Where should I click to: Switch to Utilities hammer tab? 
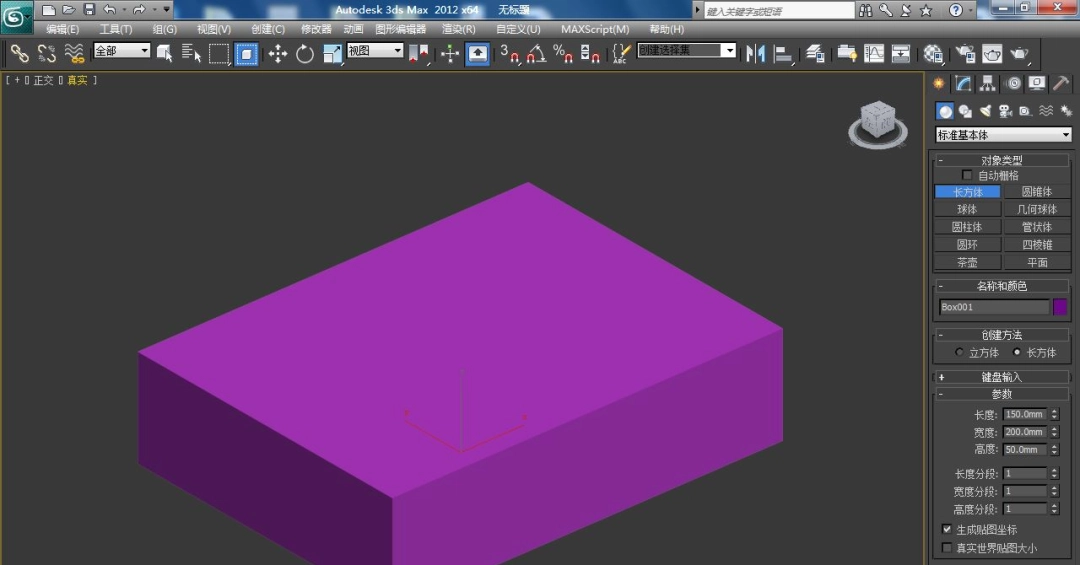(x=1061, y=83)
